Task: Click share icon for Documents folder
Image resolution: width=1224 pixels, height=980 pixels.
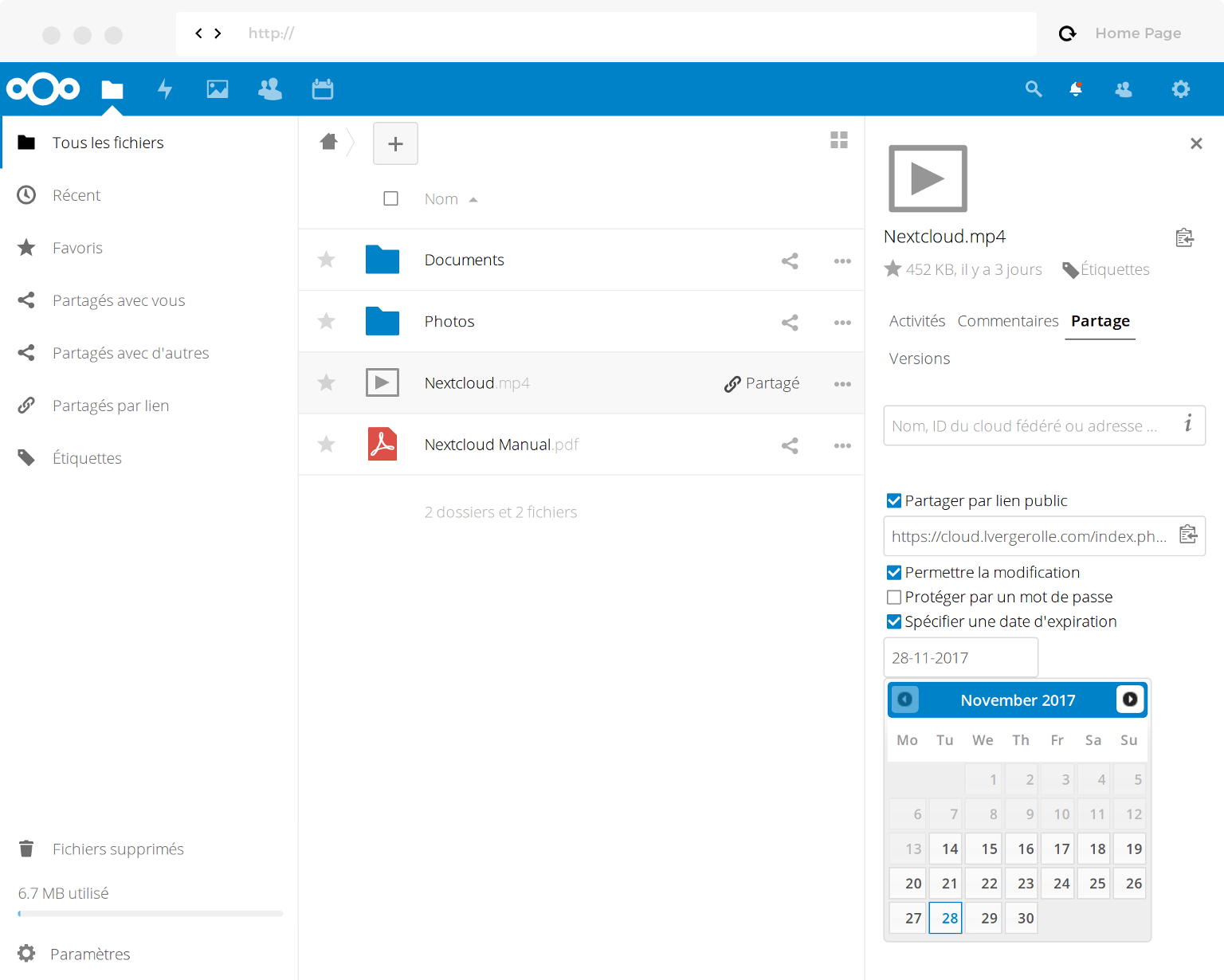Action: pyautogui.click(x=790, y=261)
